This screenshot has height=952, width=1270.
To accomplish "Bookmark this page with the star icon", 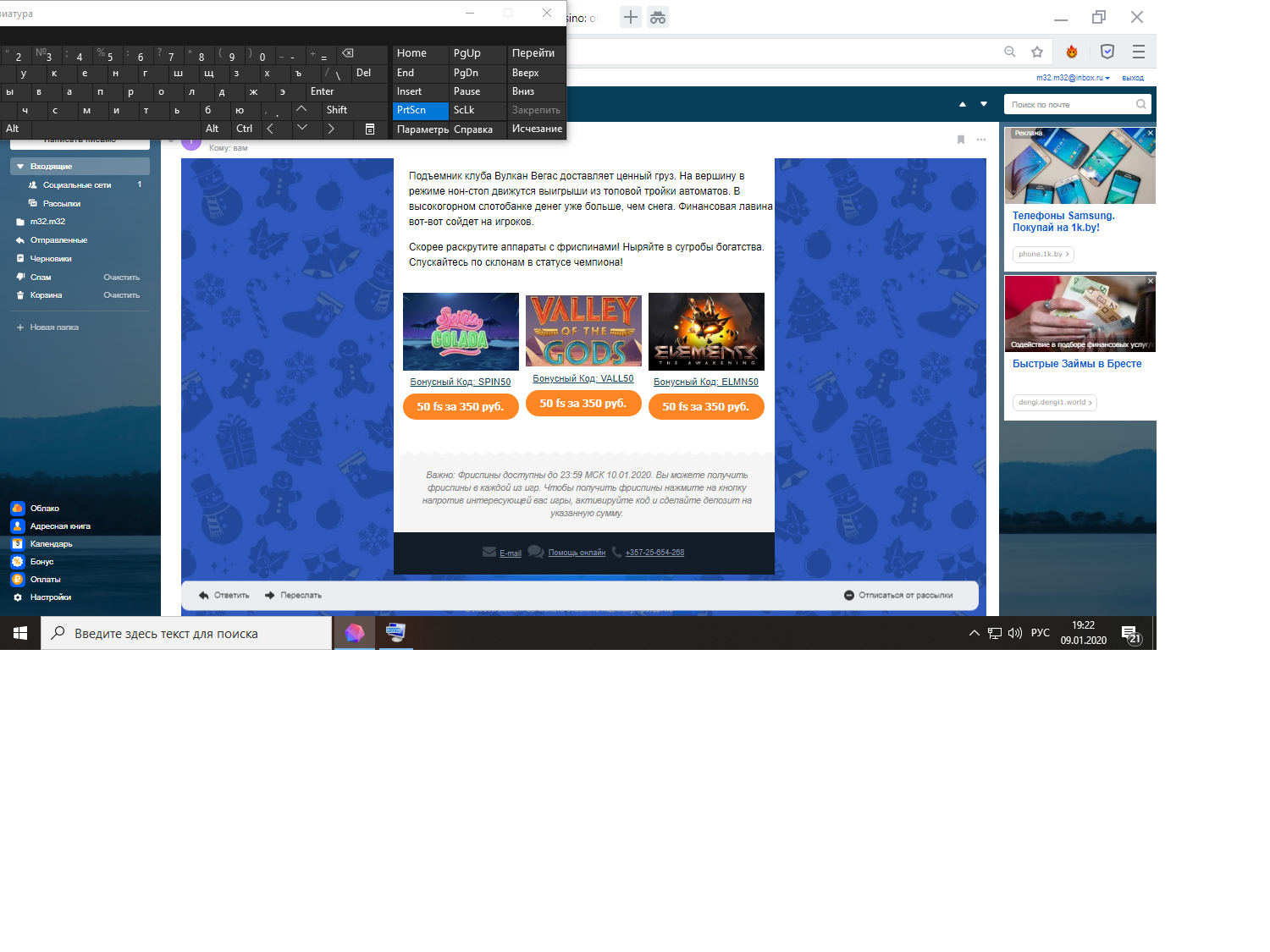I will click(x=1037, y=52).
